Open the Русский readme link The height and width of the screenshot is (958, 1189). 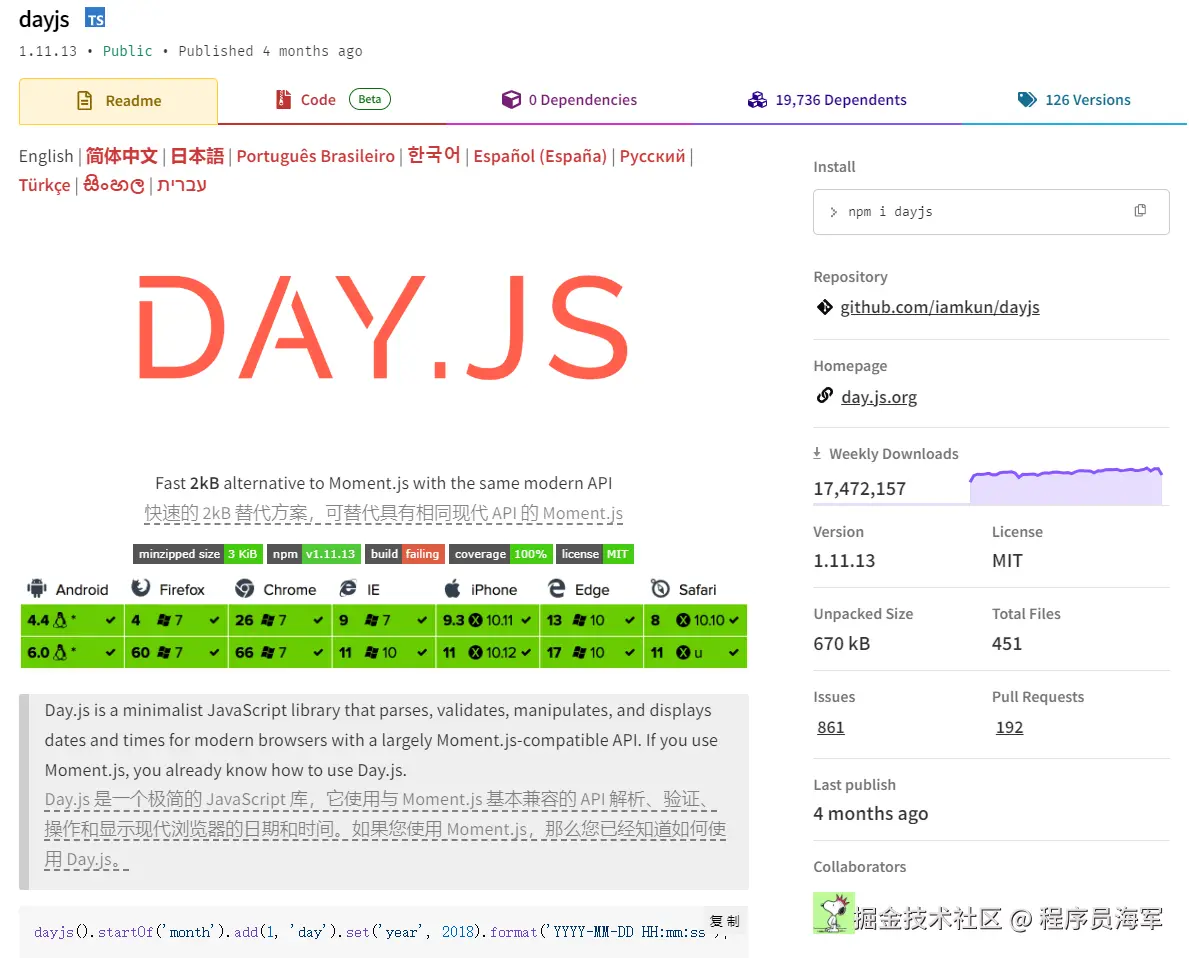(652, 156)
